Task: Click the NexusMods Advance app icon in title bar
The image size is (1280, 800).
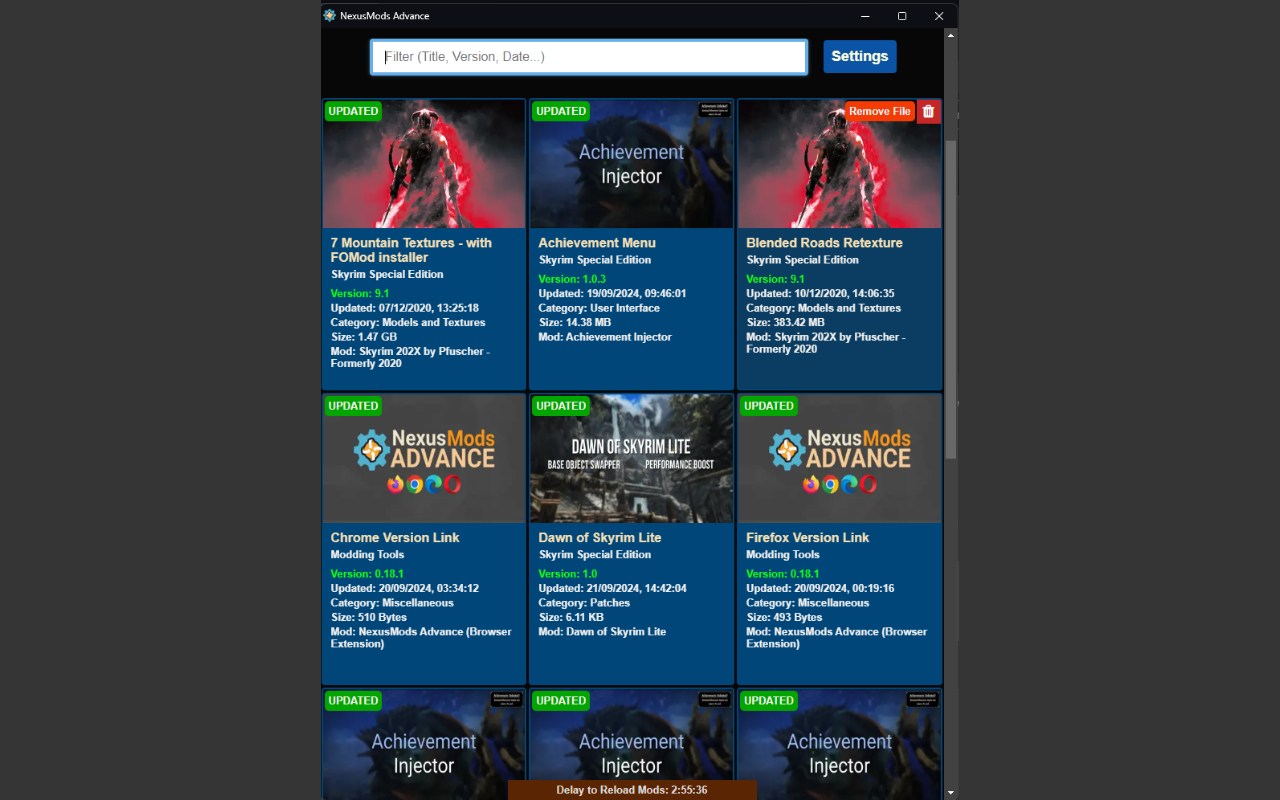Action: [330, 16]
